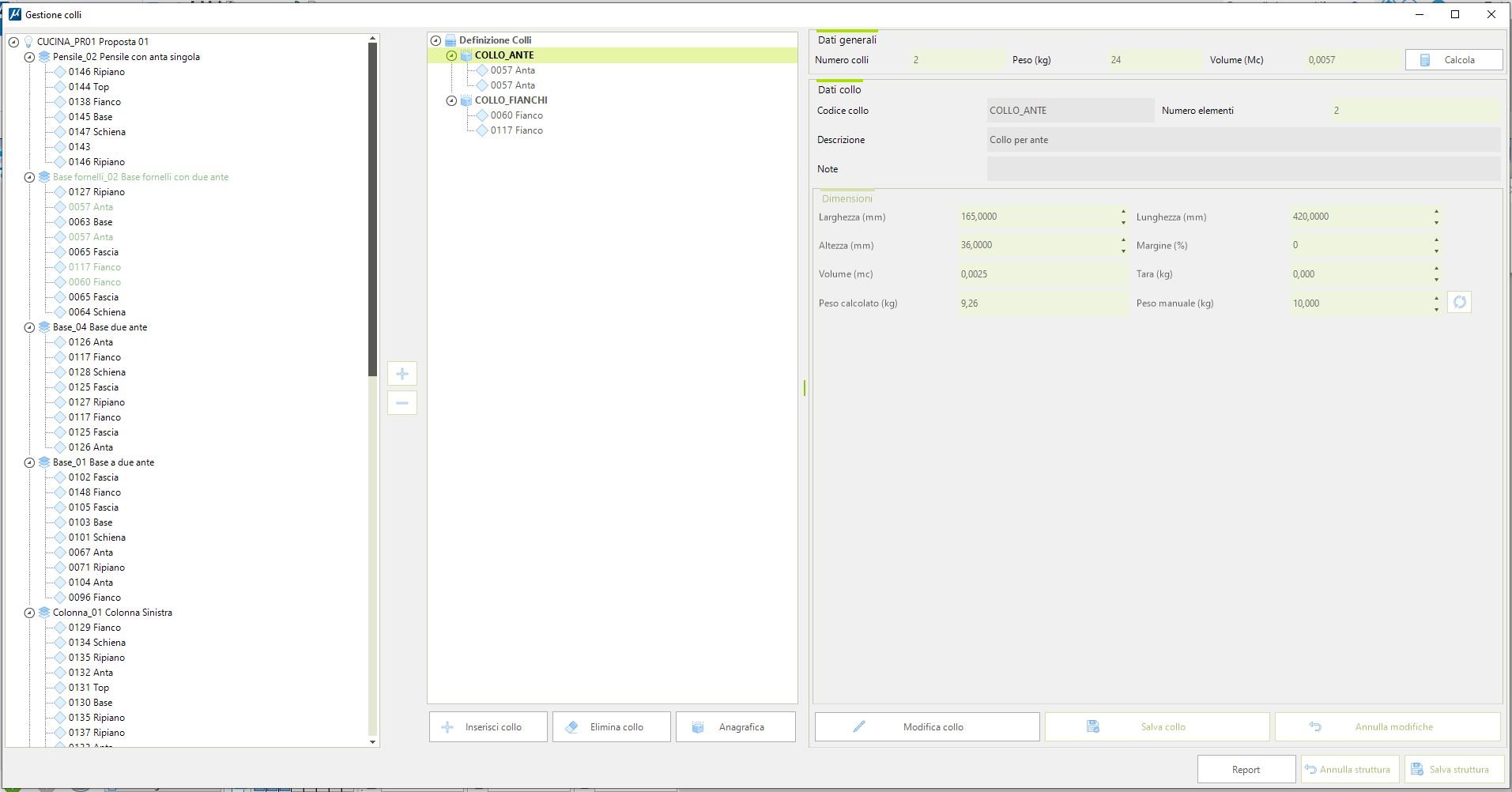Click the Inserisci collo button

click(488, 727)
